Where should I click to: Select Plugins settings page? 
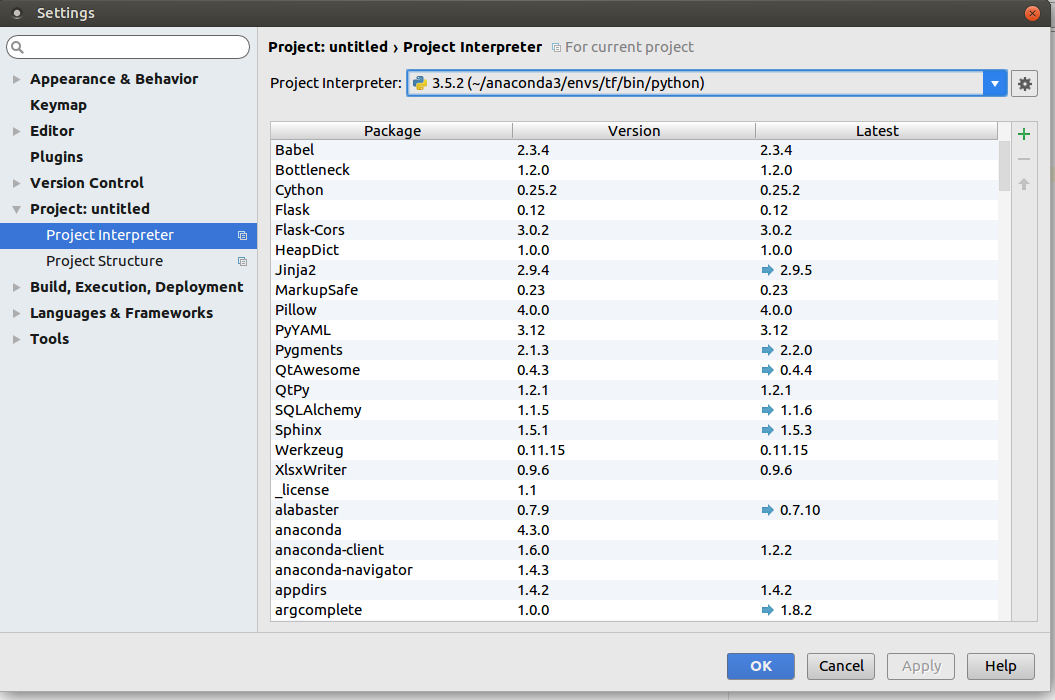[x=57, y=157]
